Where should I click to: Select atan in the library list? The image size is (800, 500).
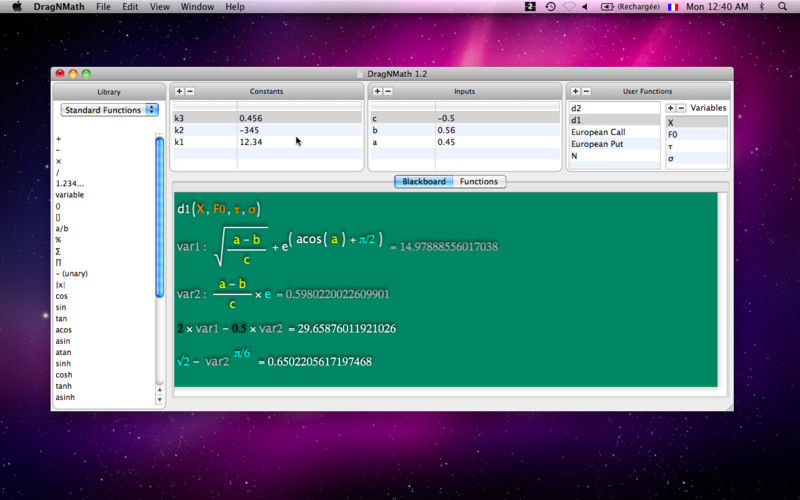pos(63,352)
